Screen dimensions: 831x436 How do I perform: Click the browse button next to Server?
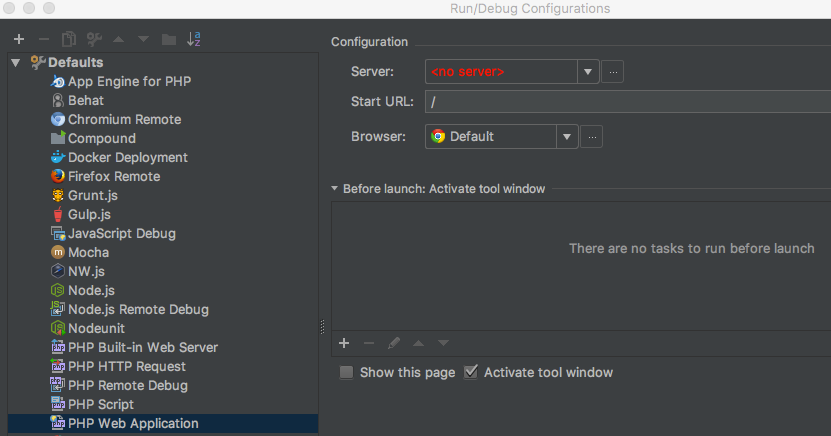click(x=614, y=72)
